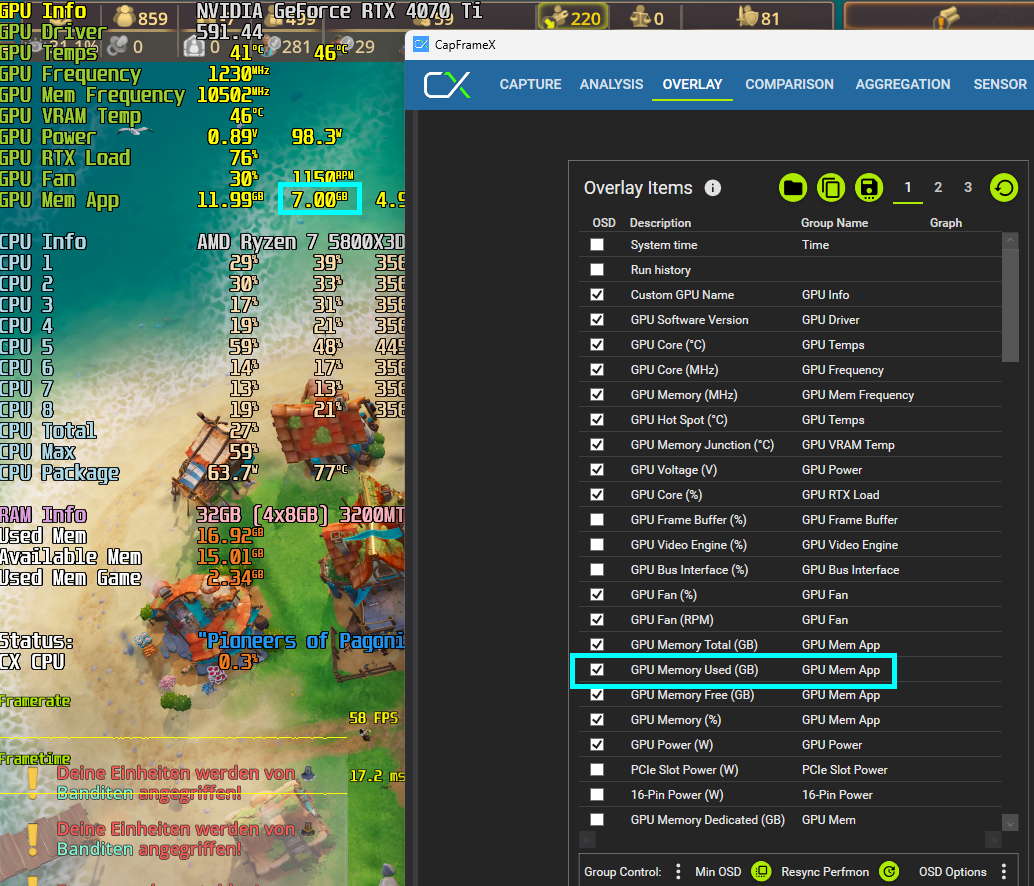
Task: Click the 81 shield counter in game
Action: coord(758,18)
